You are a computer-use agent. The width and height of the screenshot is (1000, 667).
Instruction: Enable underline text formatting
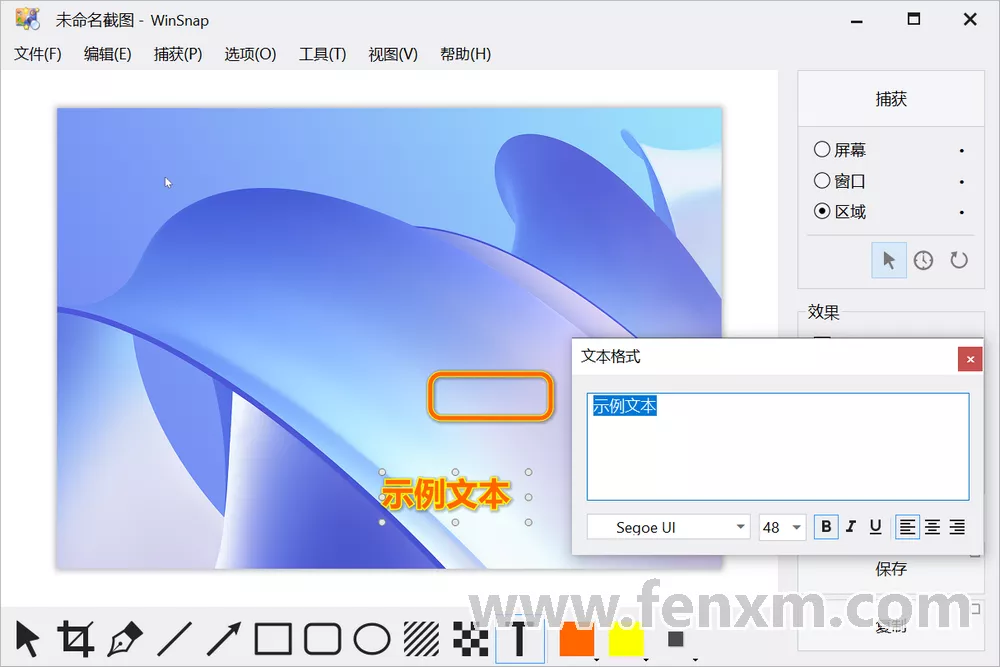tap(875, 527)
